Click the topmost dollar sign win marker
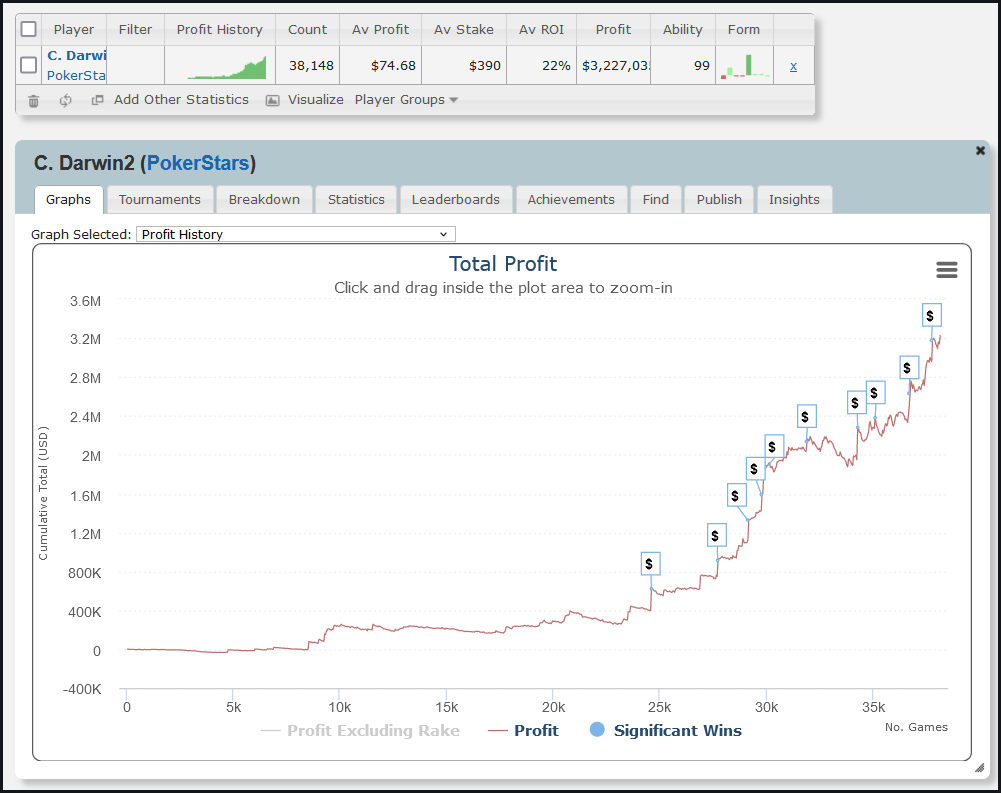Viewport: 1001px width, 793px height. pos(930,316)
